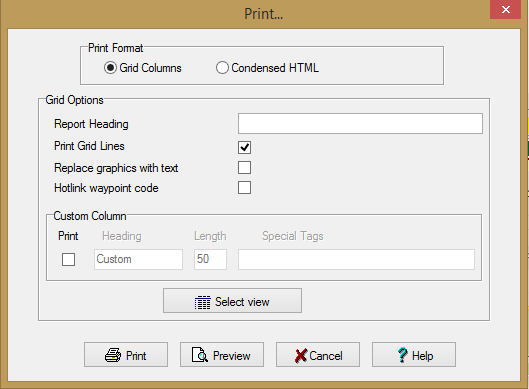Viewport: 529px width, 389px height.
Task: Click the Report Heading text field
Action: pos(360,123)
